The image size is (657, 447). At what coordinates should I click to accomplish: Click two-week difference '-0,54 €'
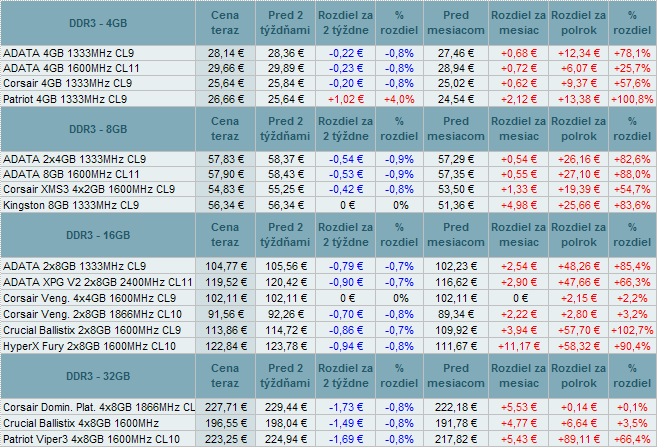pyautogui.click(x=346, y=159)
